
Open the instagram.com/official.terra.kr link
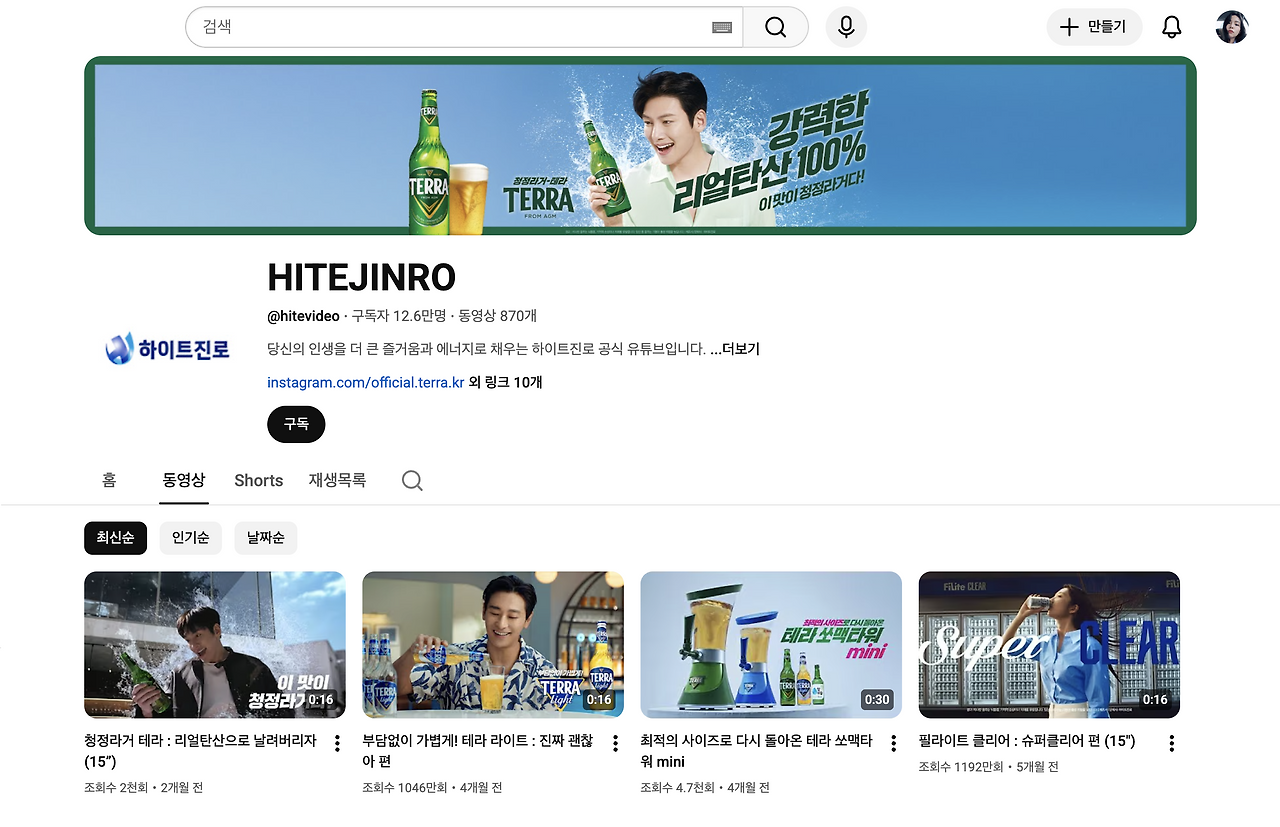pos(366,382)
